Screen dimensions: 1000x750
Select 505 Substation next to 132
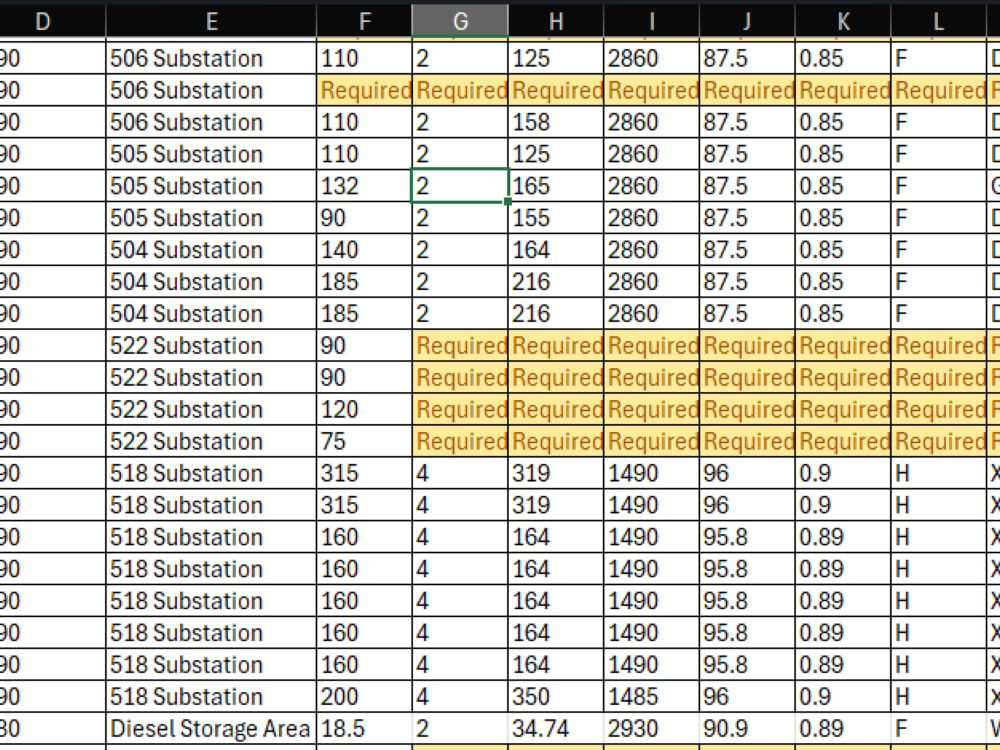211,186
